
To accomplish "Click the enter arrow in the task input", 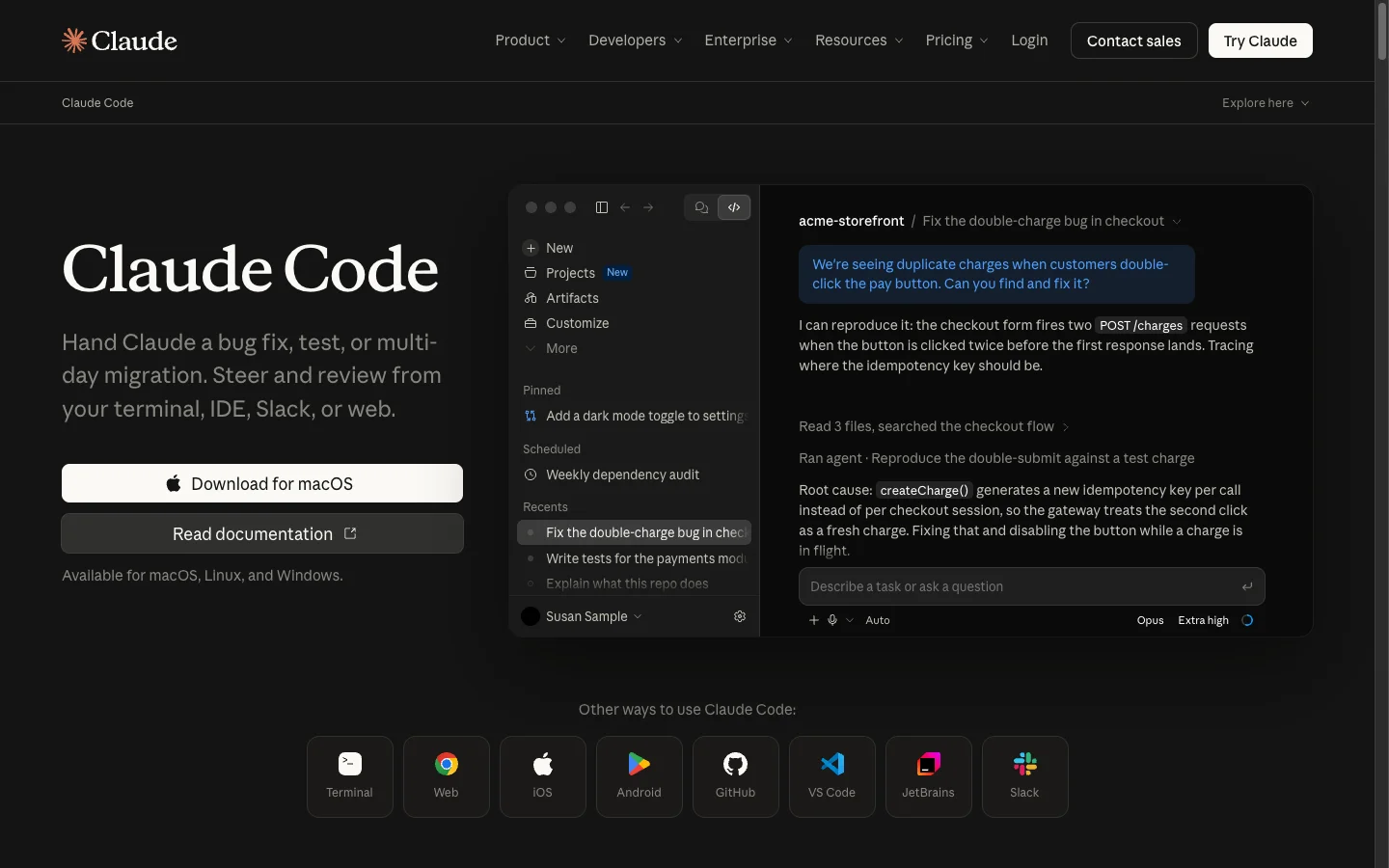I will tap(1247, 586).
